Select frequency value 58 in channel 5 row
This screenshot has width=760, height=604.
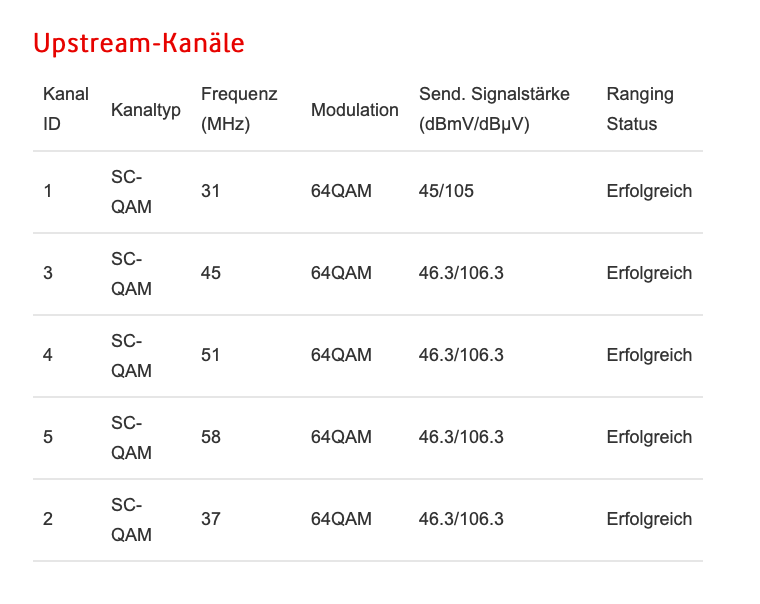click(211, 437)
